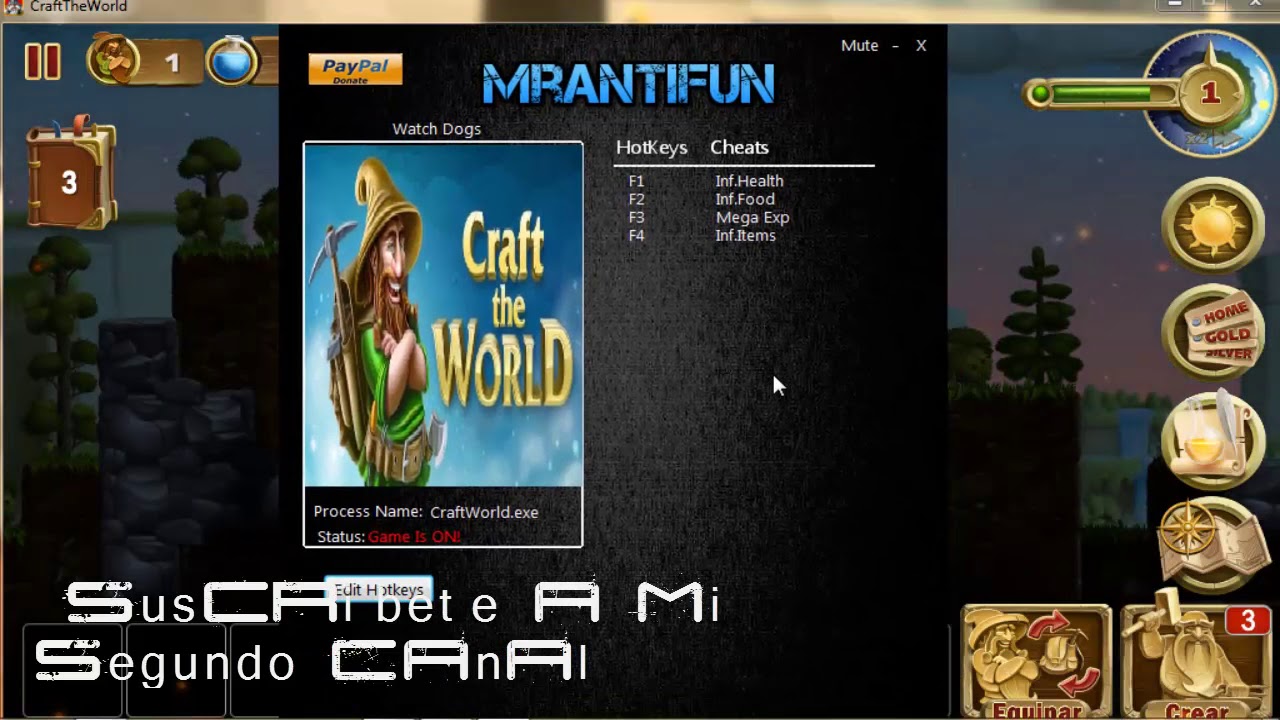Open the compass map button
Screen dimensions: 1280x720
click(x=1212, y=543)
